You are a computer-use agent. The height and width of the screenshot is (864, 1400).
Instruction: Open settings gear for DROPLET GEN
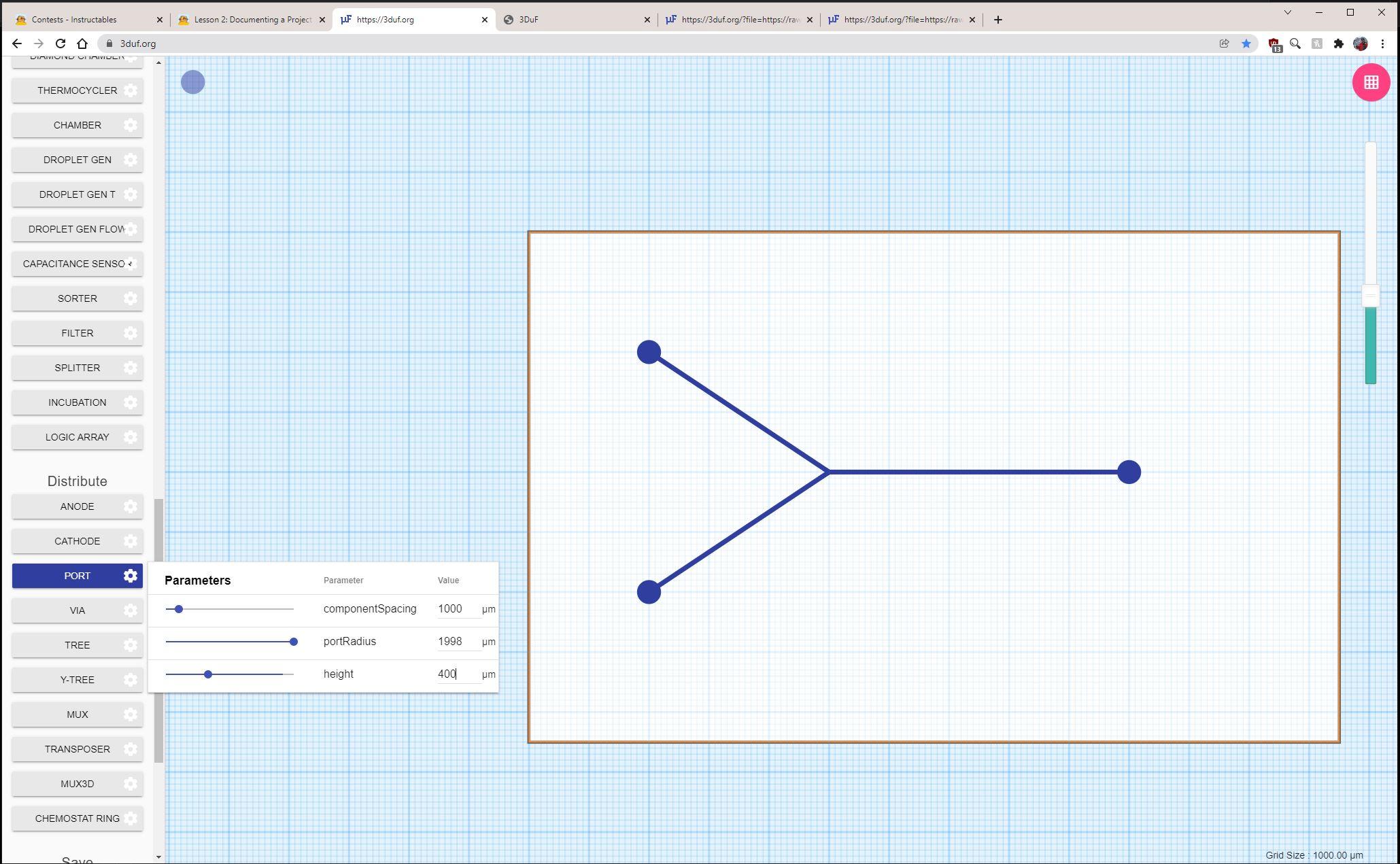click(x=131, y=160)
